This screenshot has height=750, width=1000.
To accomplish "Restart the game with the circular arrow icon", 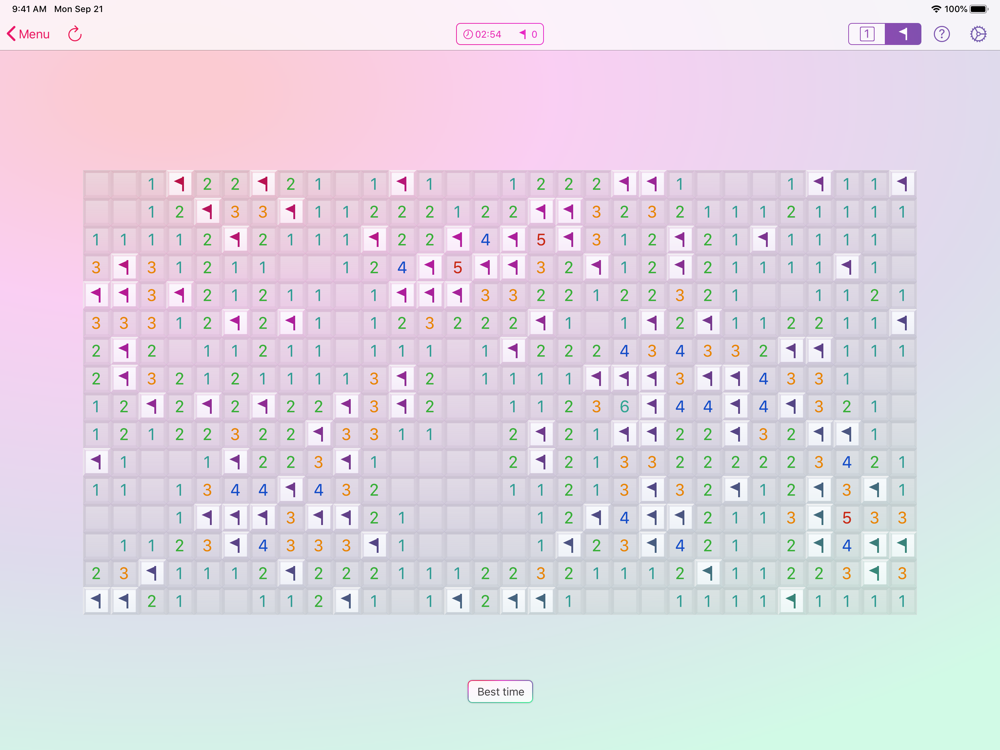I will [x=75, y=34].
